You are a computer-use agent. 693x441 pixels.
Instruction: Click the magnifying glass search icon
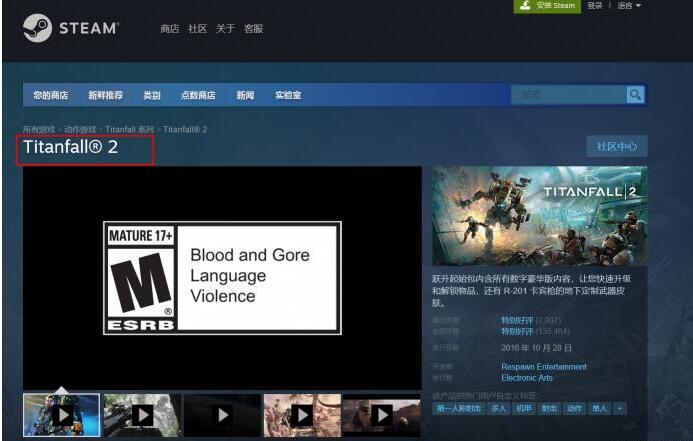pyautogui.click(x=635, y=95)
